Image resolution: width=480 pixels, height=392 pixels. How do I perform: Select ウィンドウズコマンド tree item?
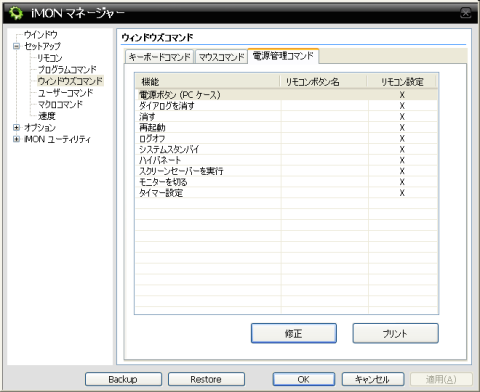[x=70, y=81]
